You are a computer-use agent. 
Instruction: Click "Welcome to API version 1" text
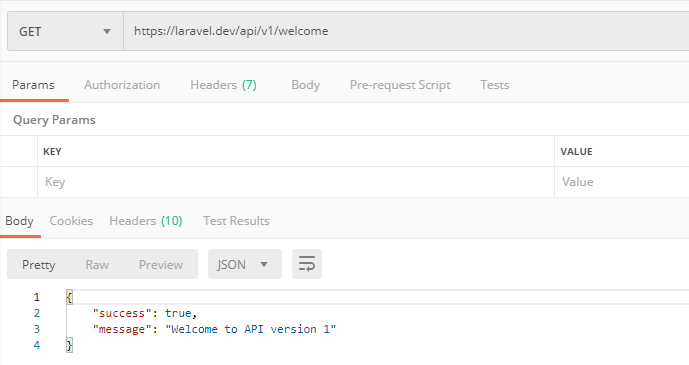click(250, 329)
